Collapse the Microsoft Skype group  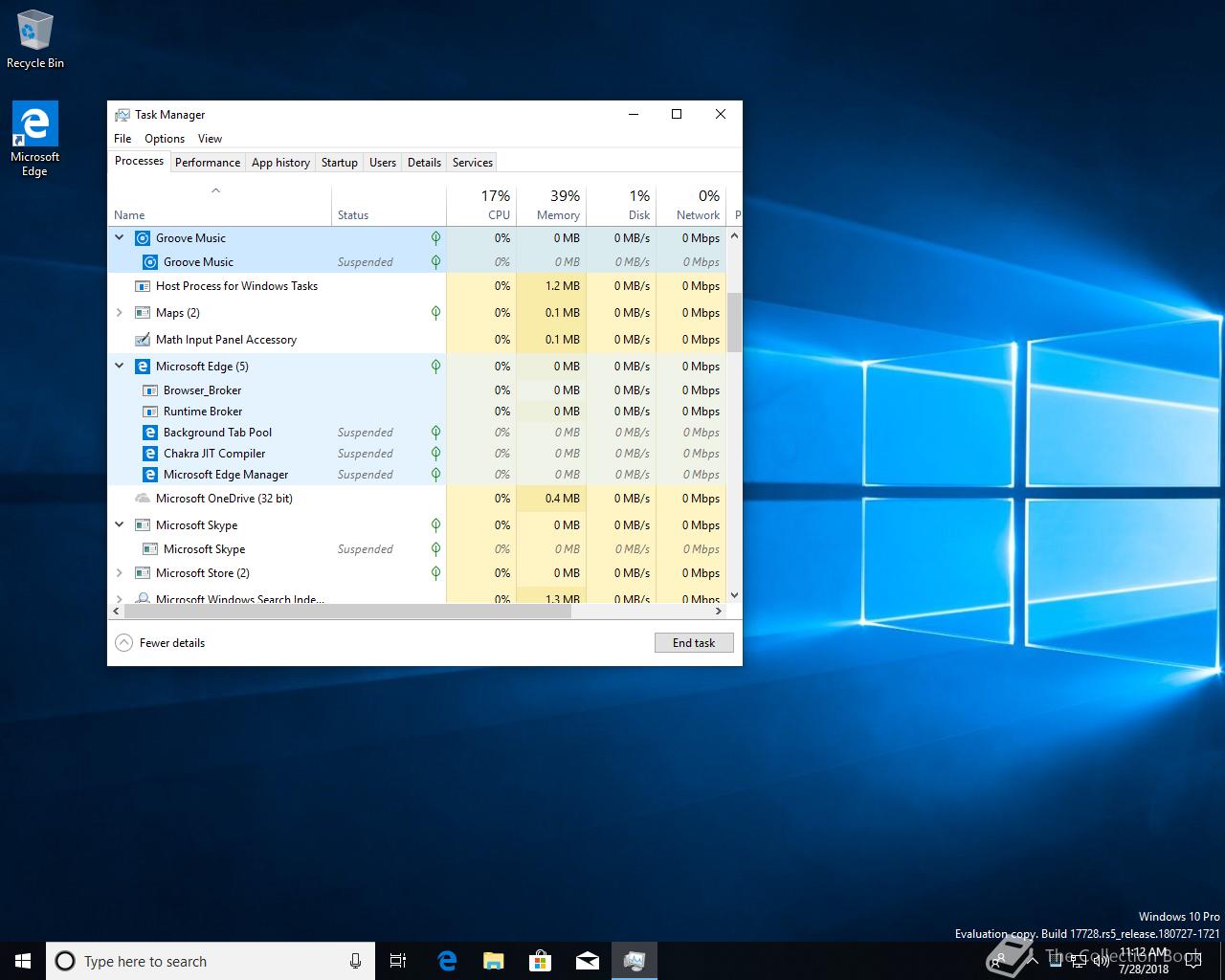click(120, 525)
